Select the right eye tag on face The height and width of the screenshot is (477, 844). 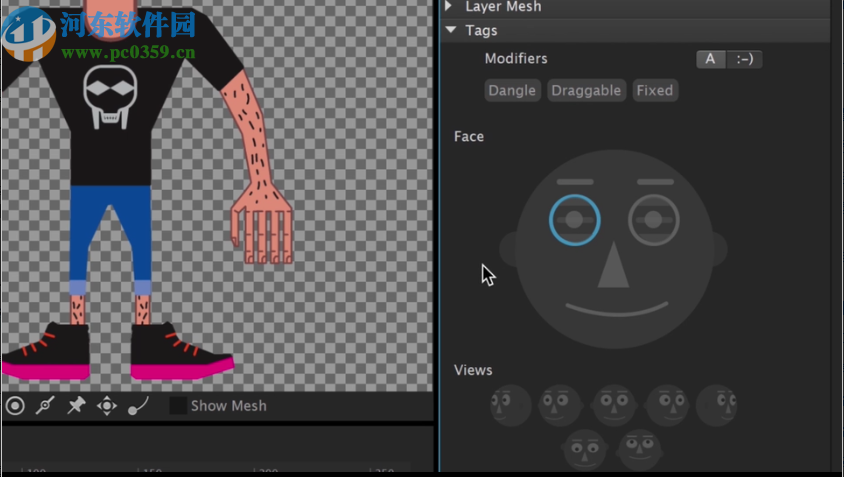click(653, 220)
